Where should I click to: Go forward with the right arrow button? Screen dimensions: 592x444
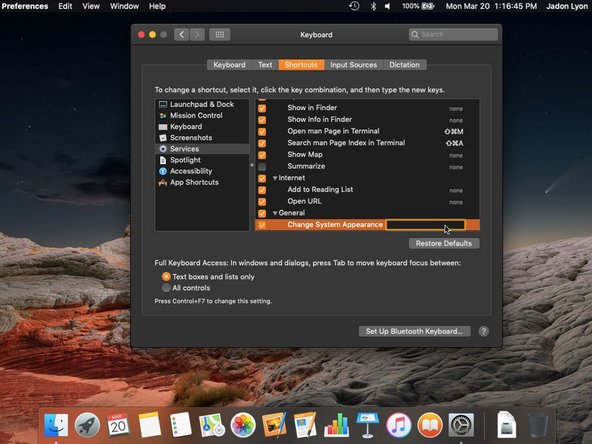(x=197, y=35)
